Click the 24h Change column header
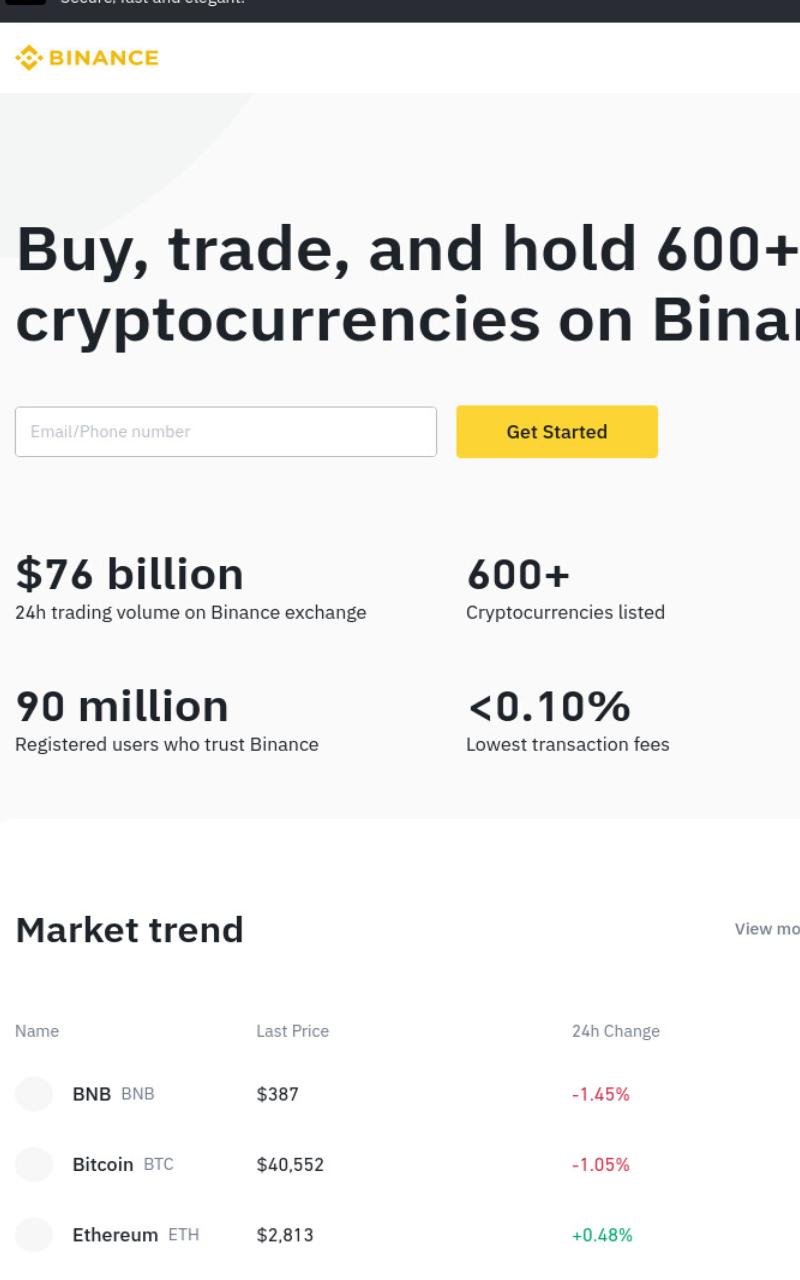The image size is (800, 1280). pos(616,1031)
